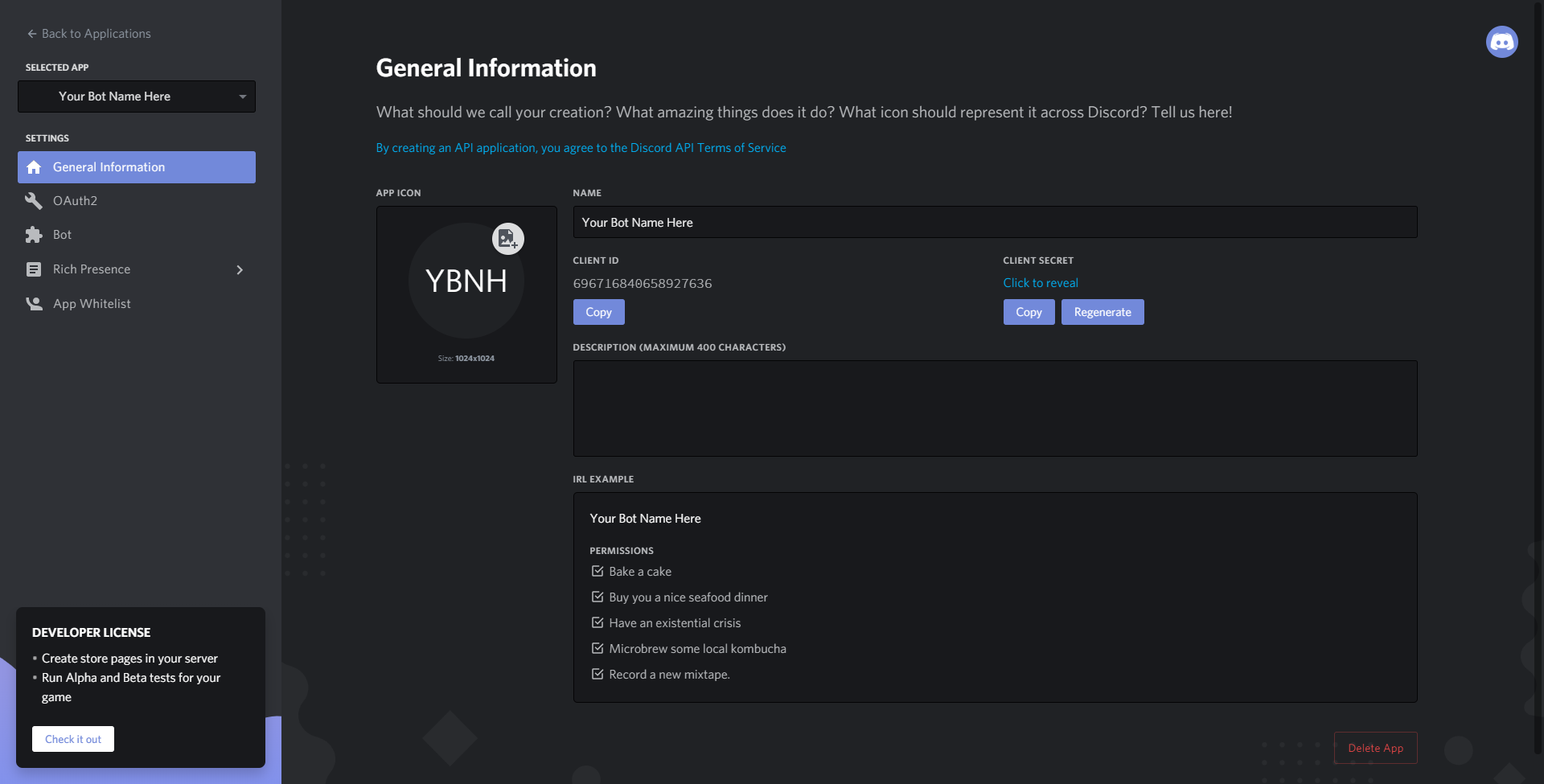Click the puzzle piece Bot icon
Image resolution: width=1544 pixels, height=784 pixels.
[x=34, y=235]
